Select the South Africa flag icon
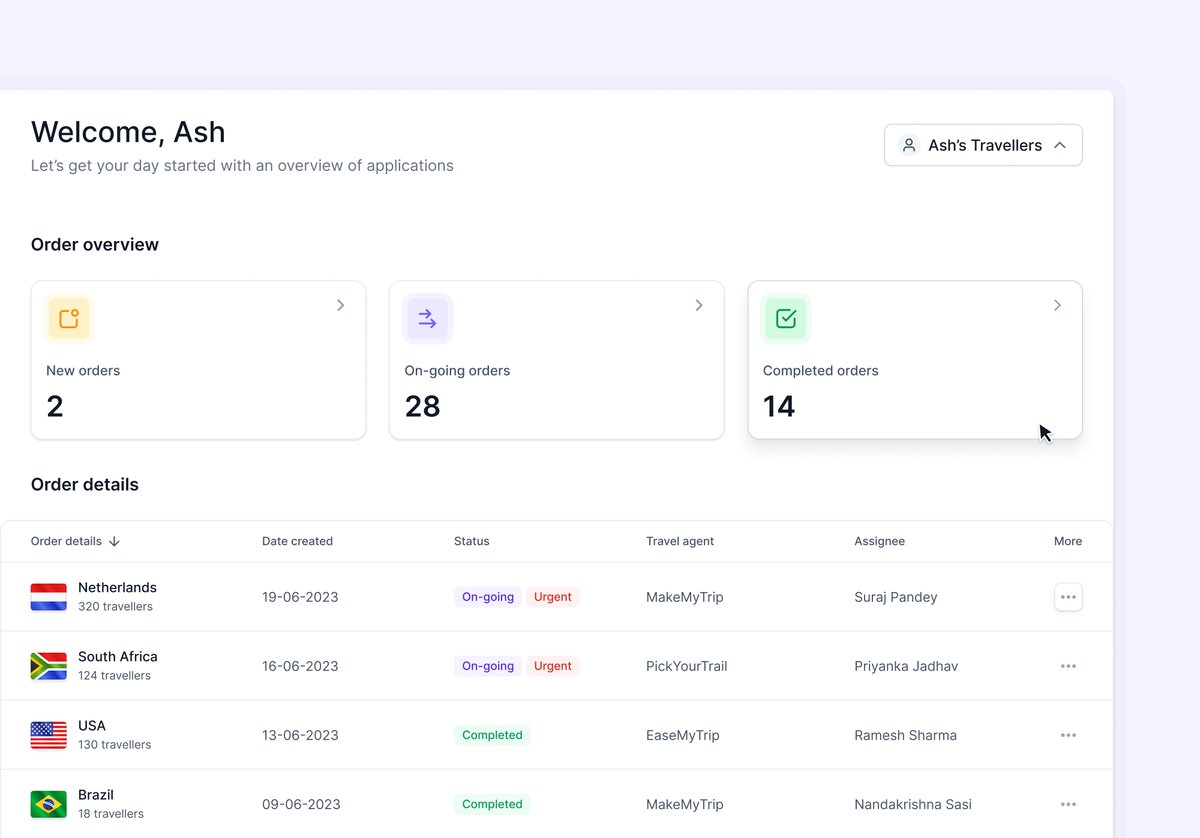The height and width of the screenshot is (838, 1200). (48, 665)
